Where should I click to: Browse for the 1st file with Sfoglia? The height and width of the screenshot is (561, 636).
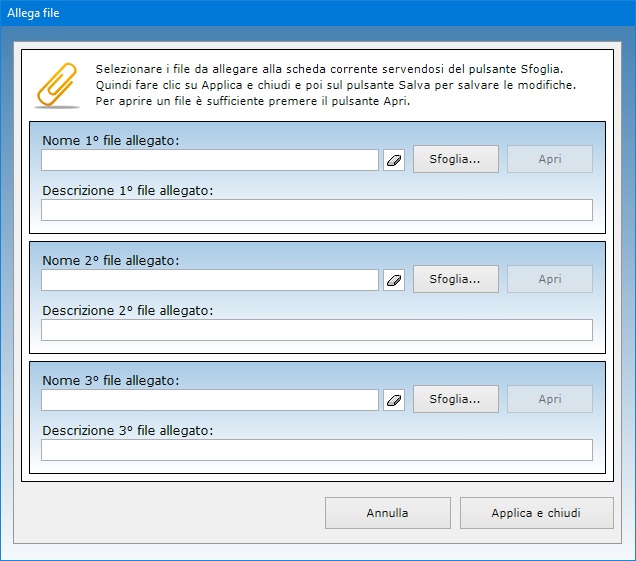coord(455,159)
